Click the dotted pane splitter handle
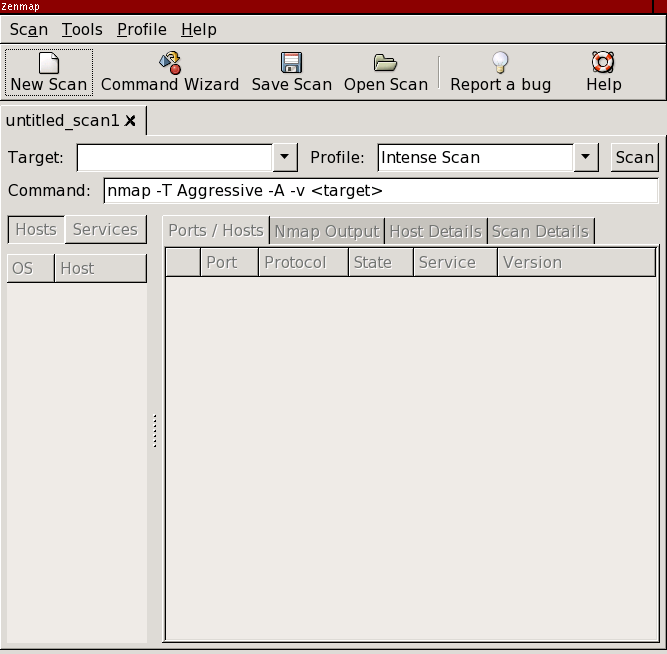Viewport: 667px width, 654px height. [x=155, y=431]
